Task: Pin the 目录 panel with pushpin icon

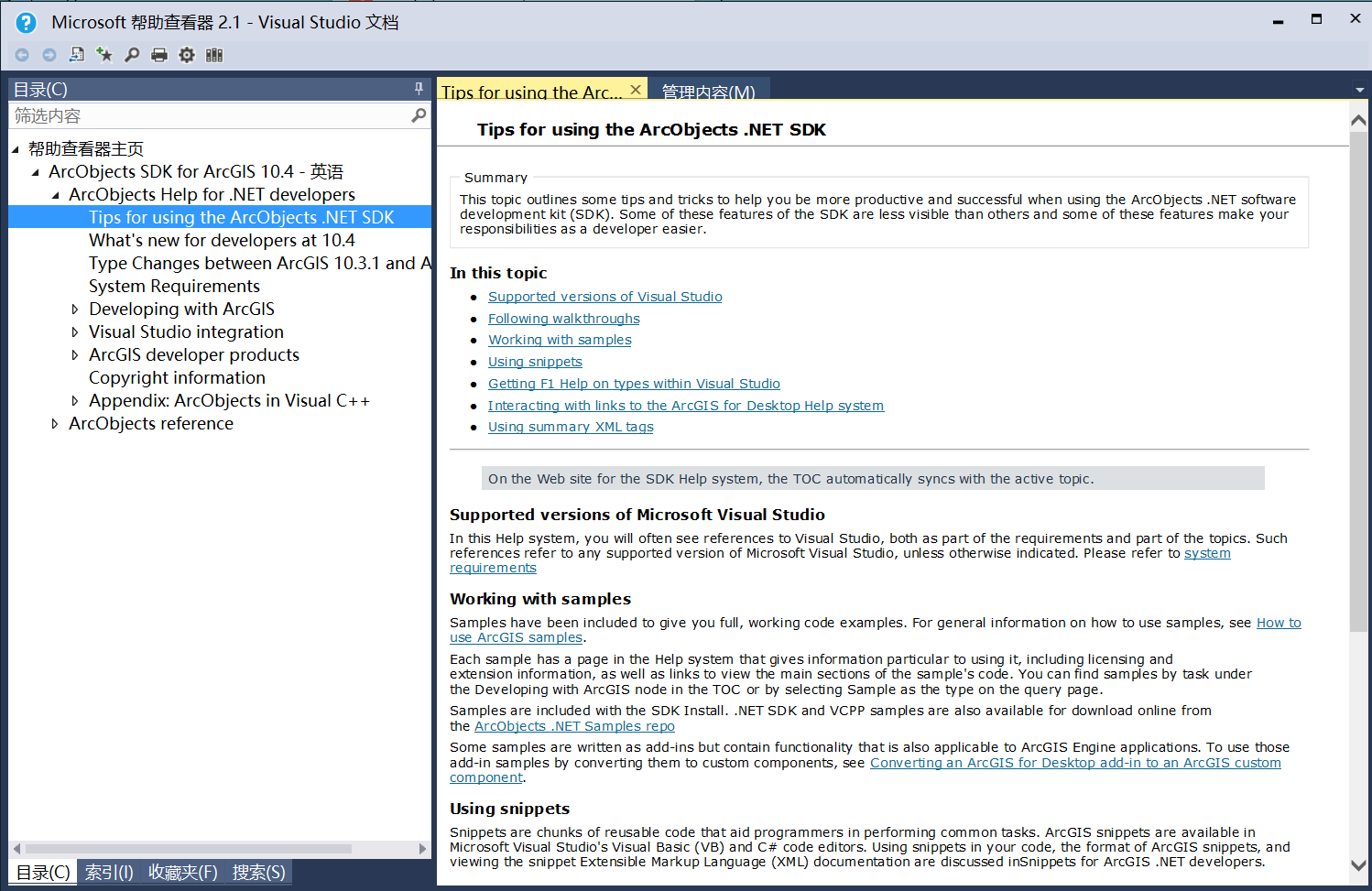Action: click(419, 89)
